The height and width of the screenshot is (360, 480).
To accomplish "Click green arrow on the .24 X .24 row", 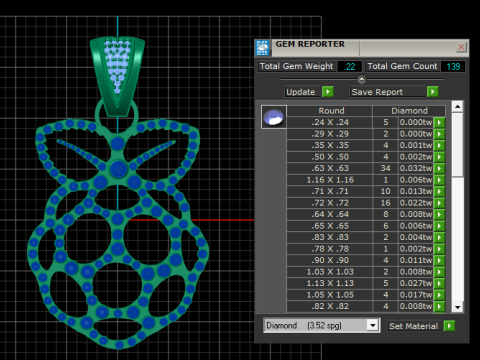I will tap(439, 122).
